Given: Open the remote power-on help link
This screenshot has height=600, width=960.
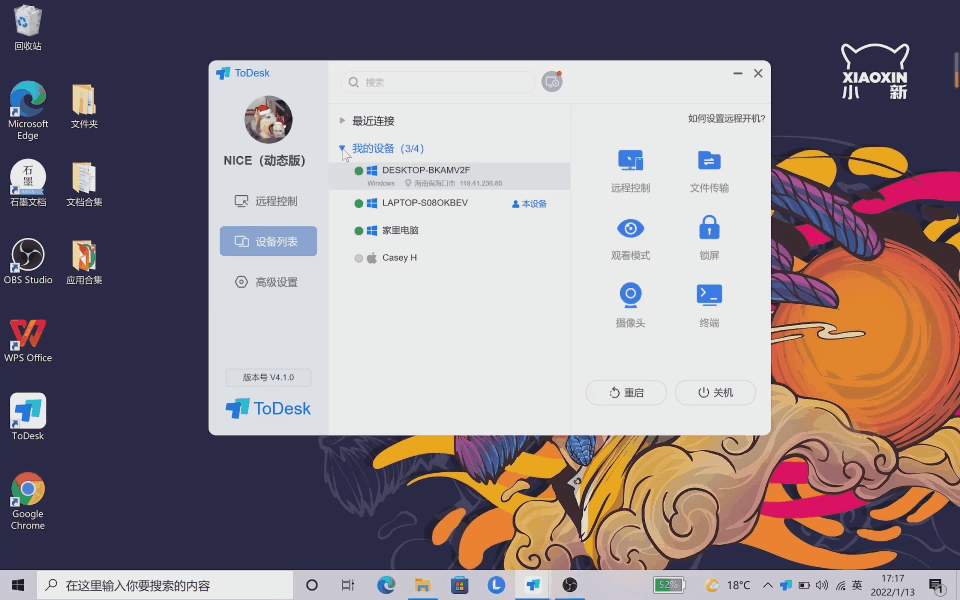Looking at the screenshot, I should (x=726, y=119).
